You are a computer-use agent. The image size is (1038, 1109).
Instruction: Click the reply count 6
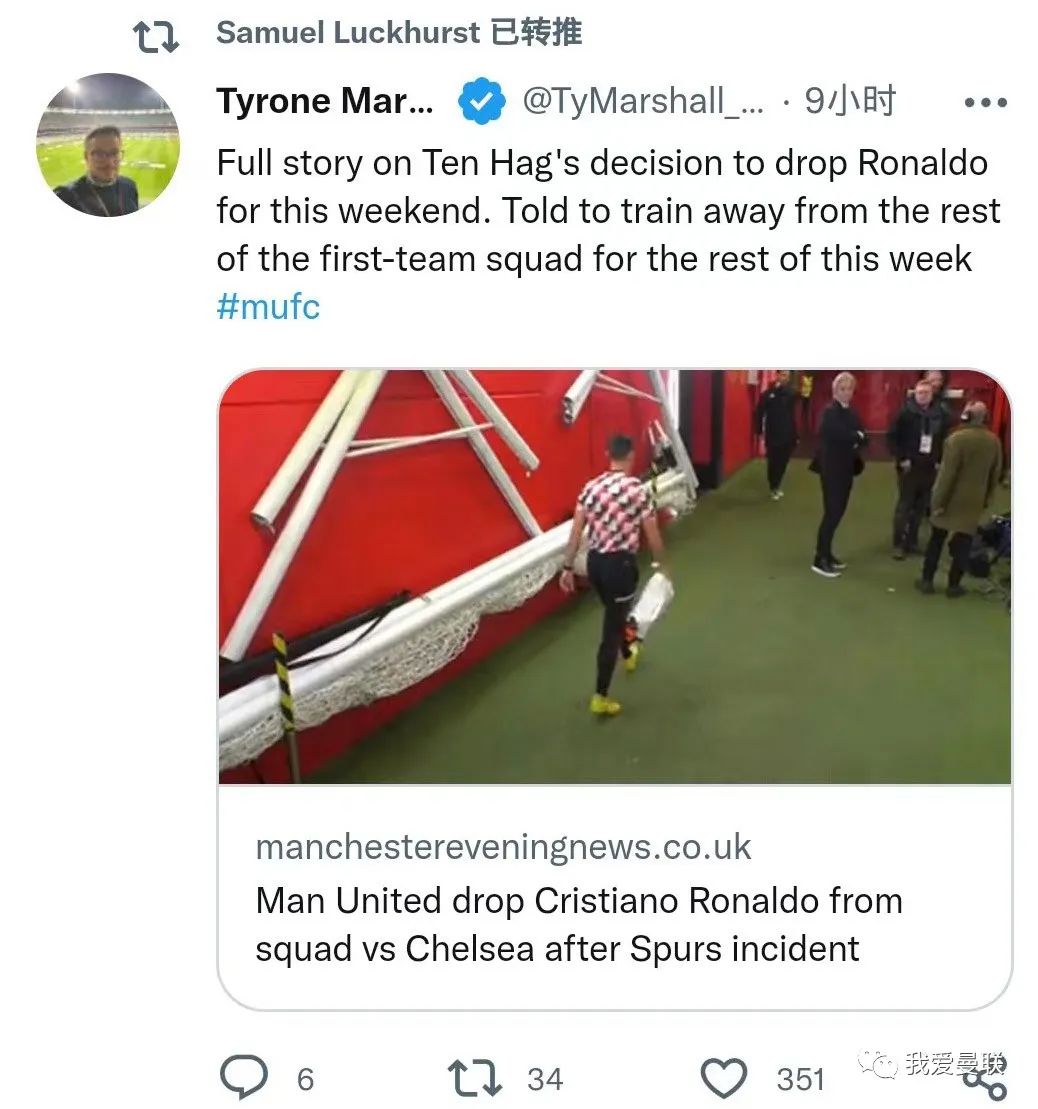[305, 1079]
